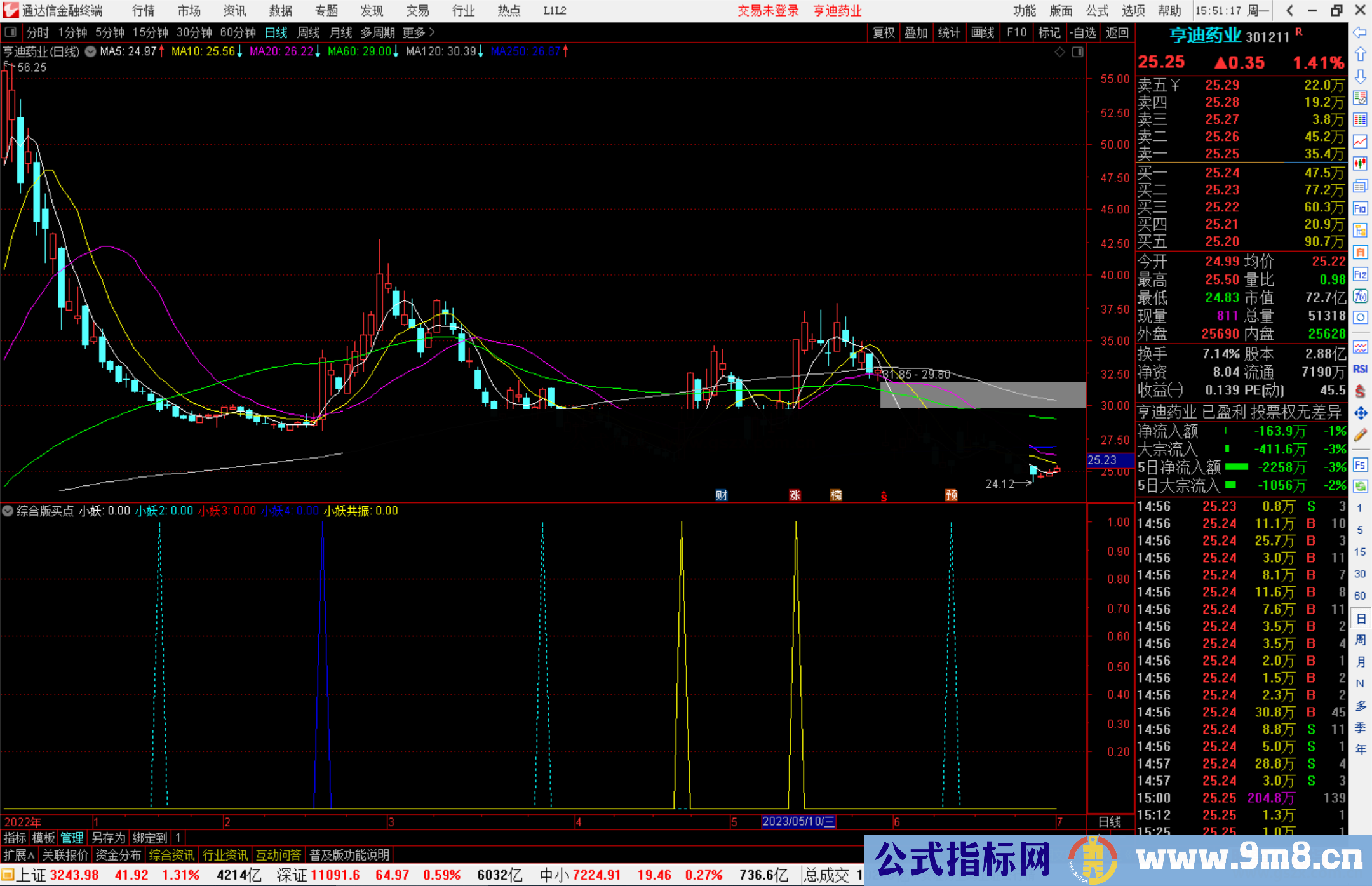Click the chart window layout icon near 分时

click(10, 32)
